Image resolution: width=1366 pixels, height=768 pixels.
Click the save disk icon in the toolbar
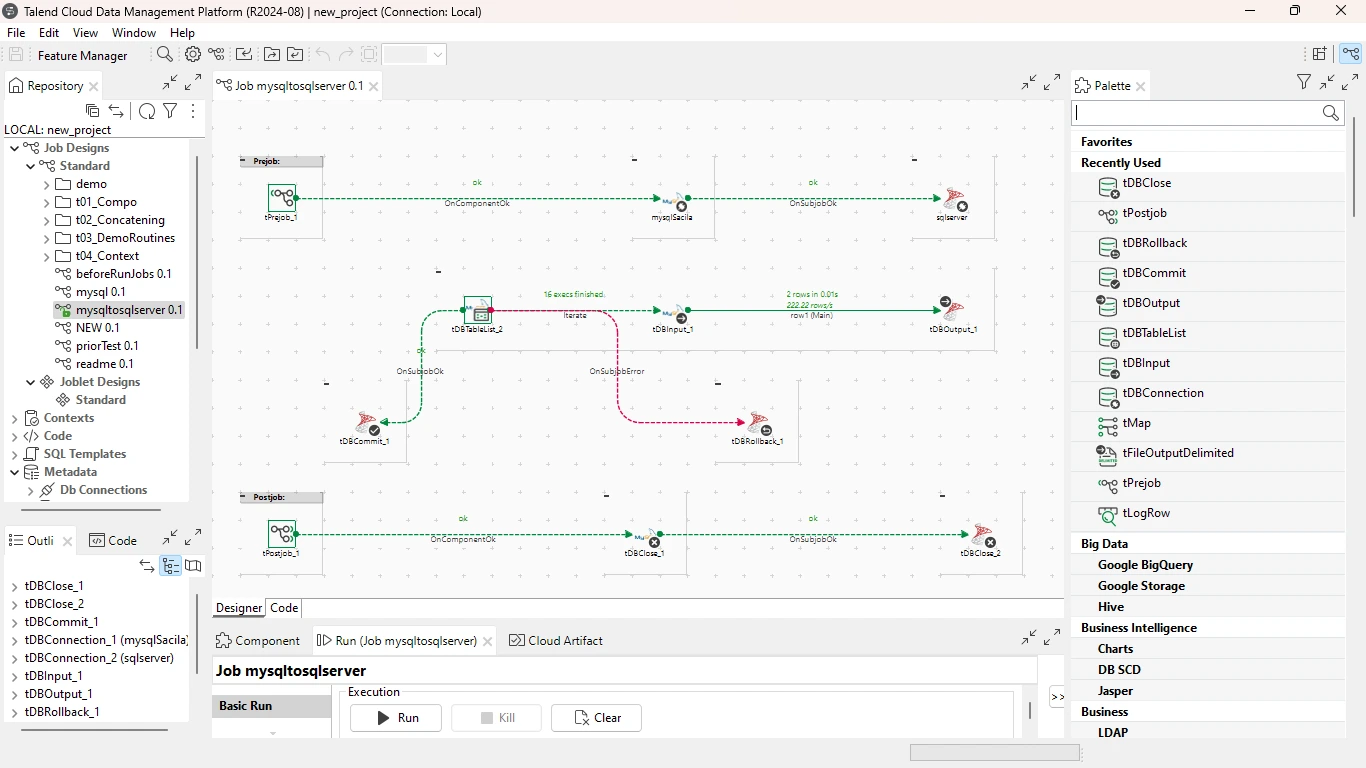(x=16, y=55)
